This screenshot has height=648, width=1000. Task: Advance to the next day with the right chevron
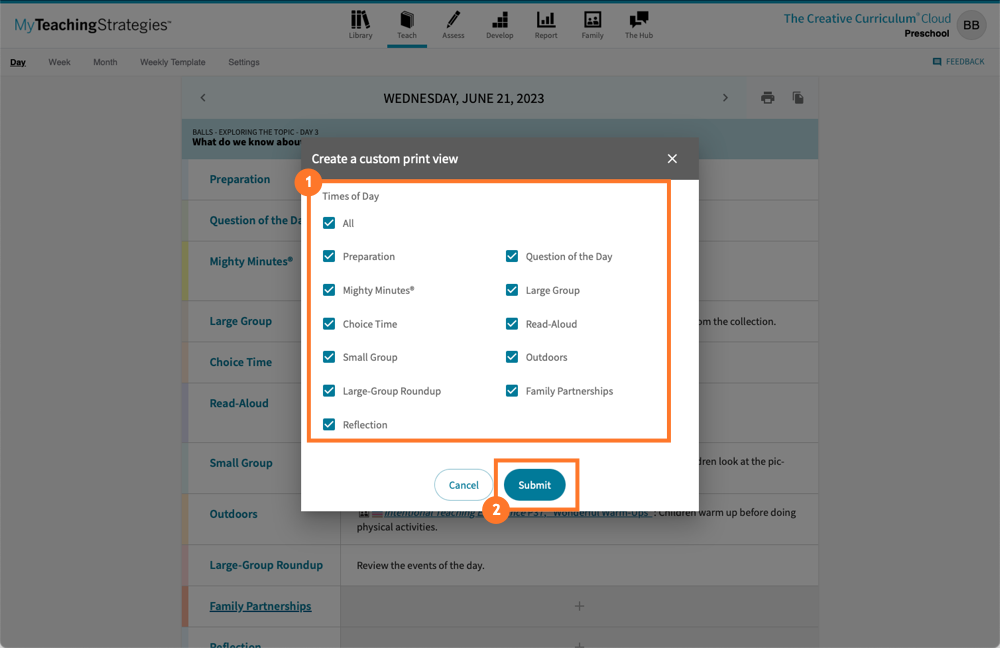(726, 97)
